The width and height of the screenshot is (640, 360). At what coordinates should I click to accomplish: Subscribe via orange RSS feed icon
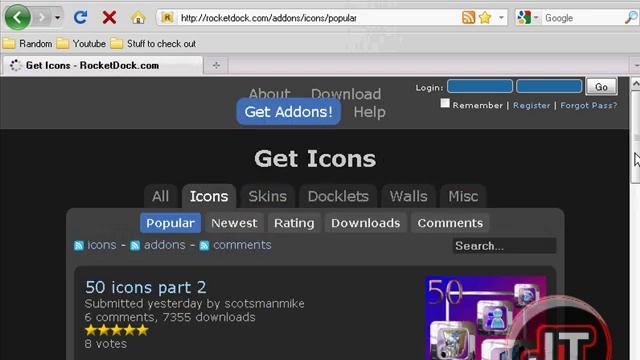pos(469,18)
